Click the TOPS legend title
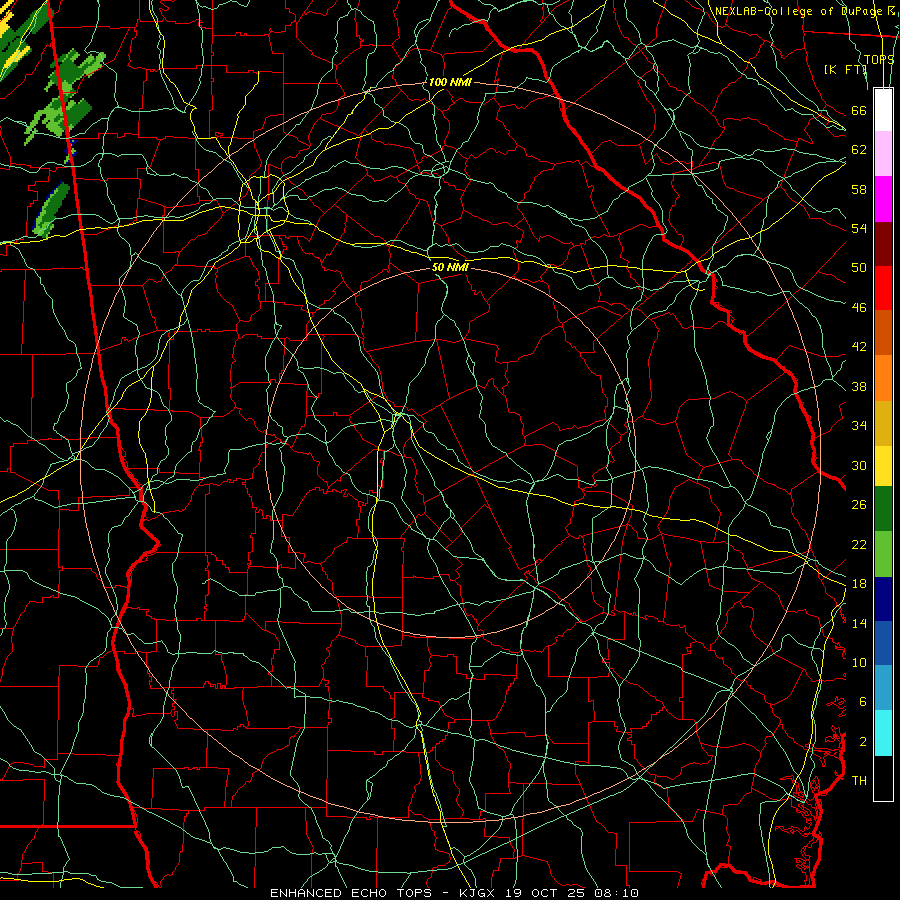 click(x=879, y=59)
